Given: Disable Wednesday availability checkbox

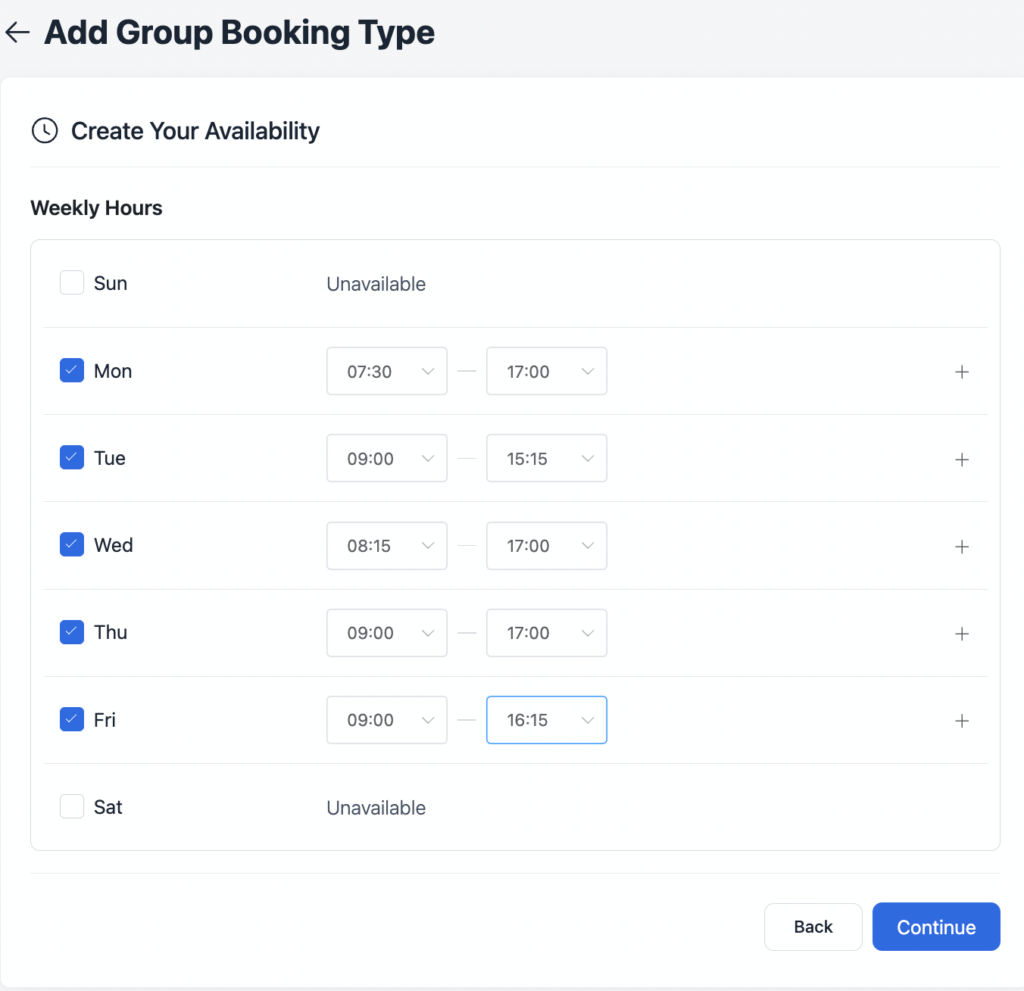Looking at the screenshot, I should [x=72, y=545].
